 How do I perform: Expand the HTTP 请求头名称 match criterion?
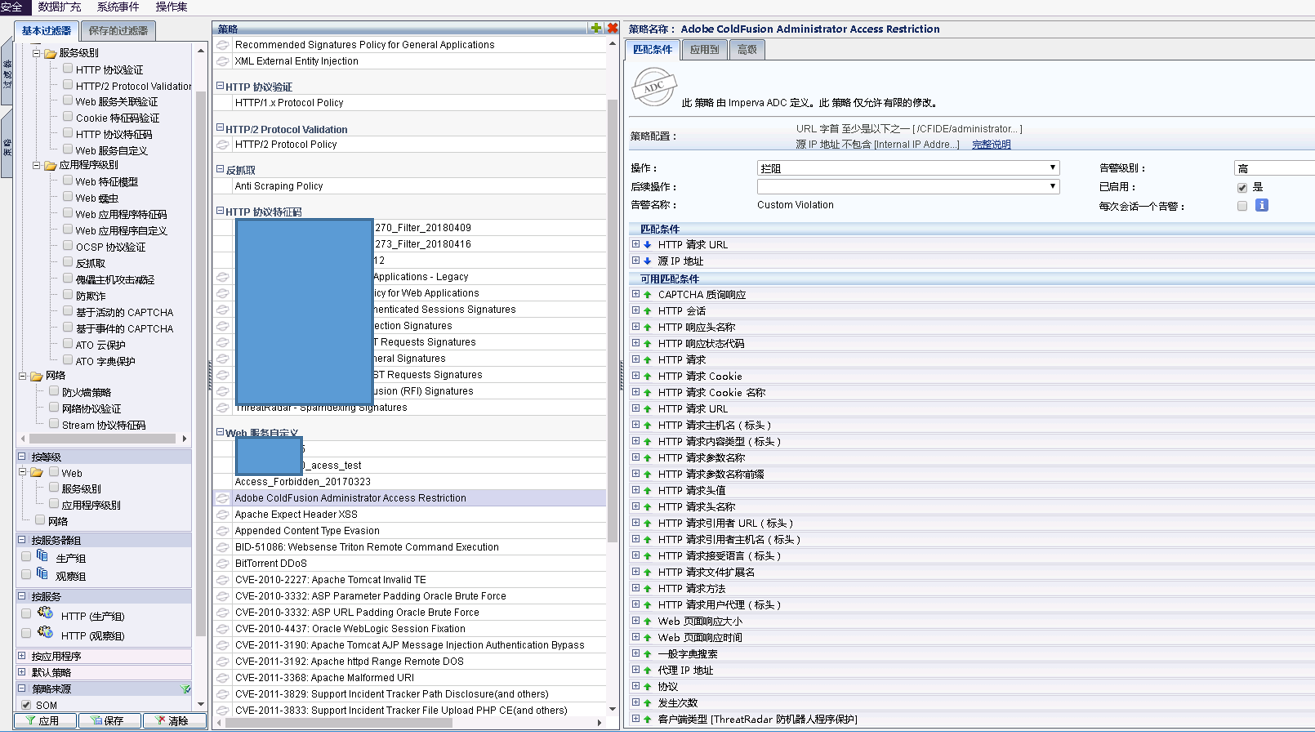(635, 507)
